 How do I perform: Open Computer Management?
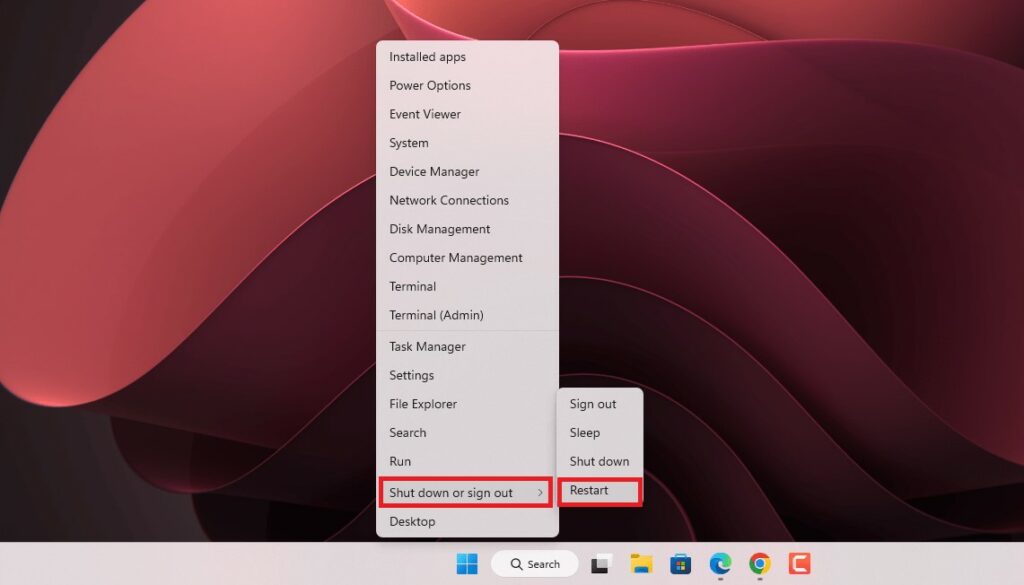coord(468,258)
